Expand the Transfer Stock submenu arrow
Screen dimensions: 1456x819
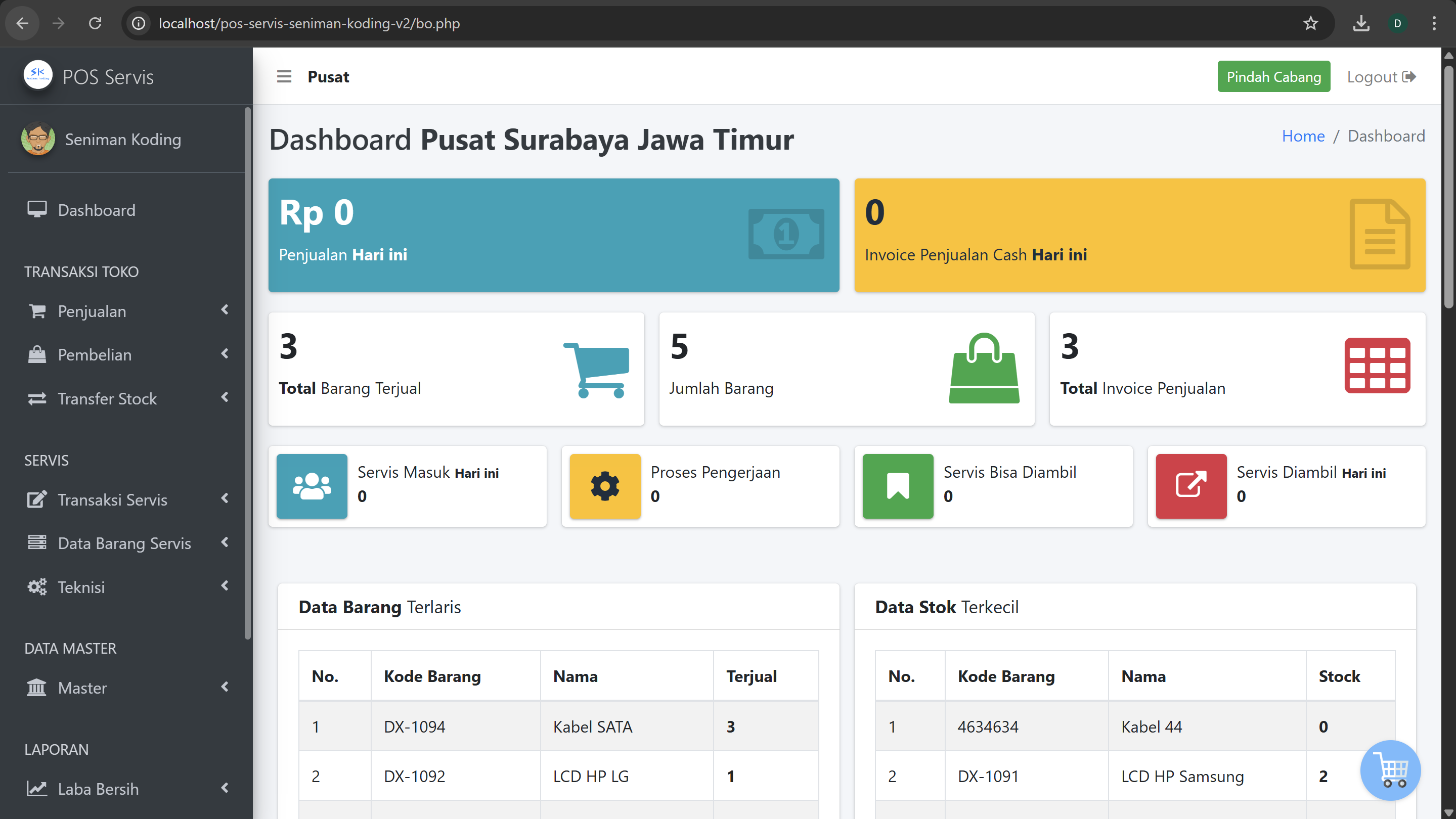click(x=225, y=398)
